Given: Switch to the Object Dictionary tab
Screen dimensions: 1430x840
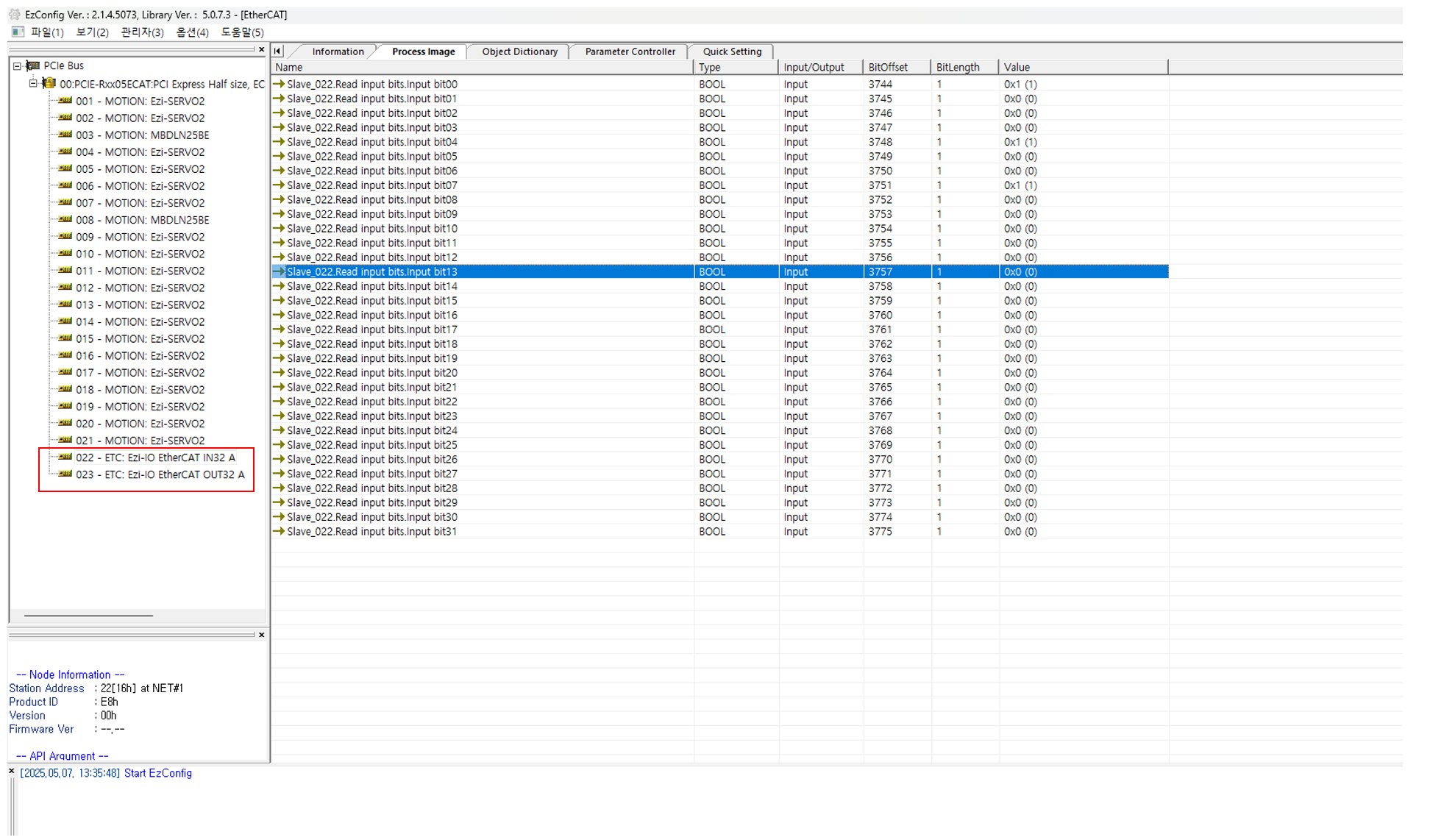Looking at the screenshot, I should 519,51.
